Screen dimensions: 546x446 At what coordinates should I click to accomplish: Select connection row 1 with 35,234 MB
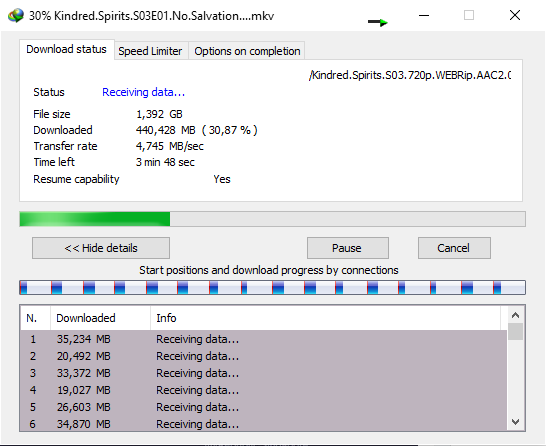click(x=263, y=339)
